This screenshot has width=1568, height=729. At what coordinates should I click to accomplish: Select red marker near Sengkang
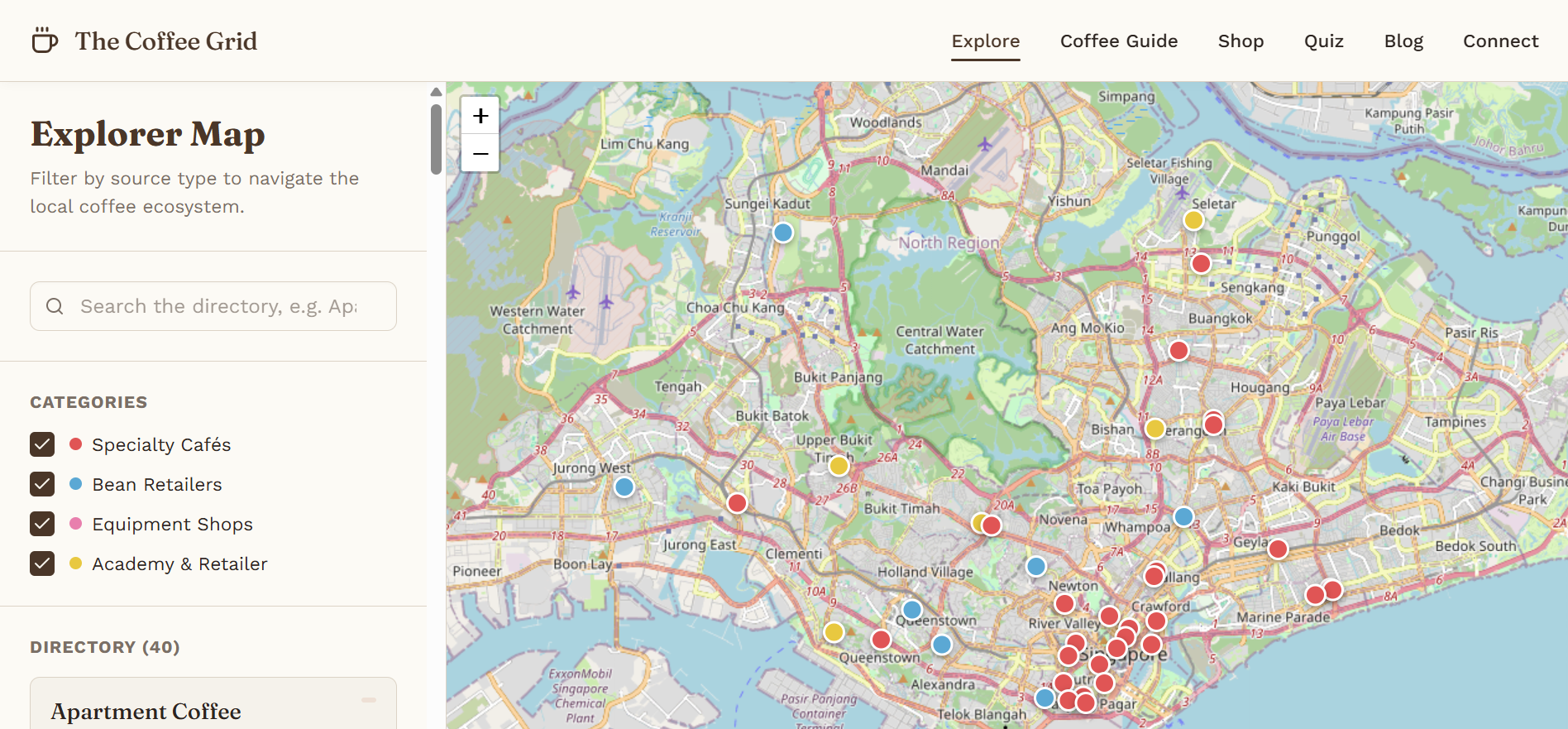pos(1201,264)
